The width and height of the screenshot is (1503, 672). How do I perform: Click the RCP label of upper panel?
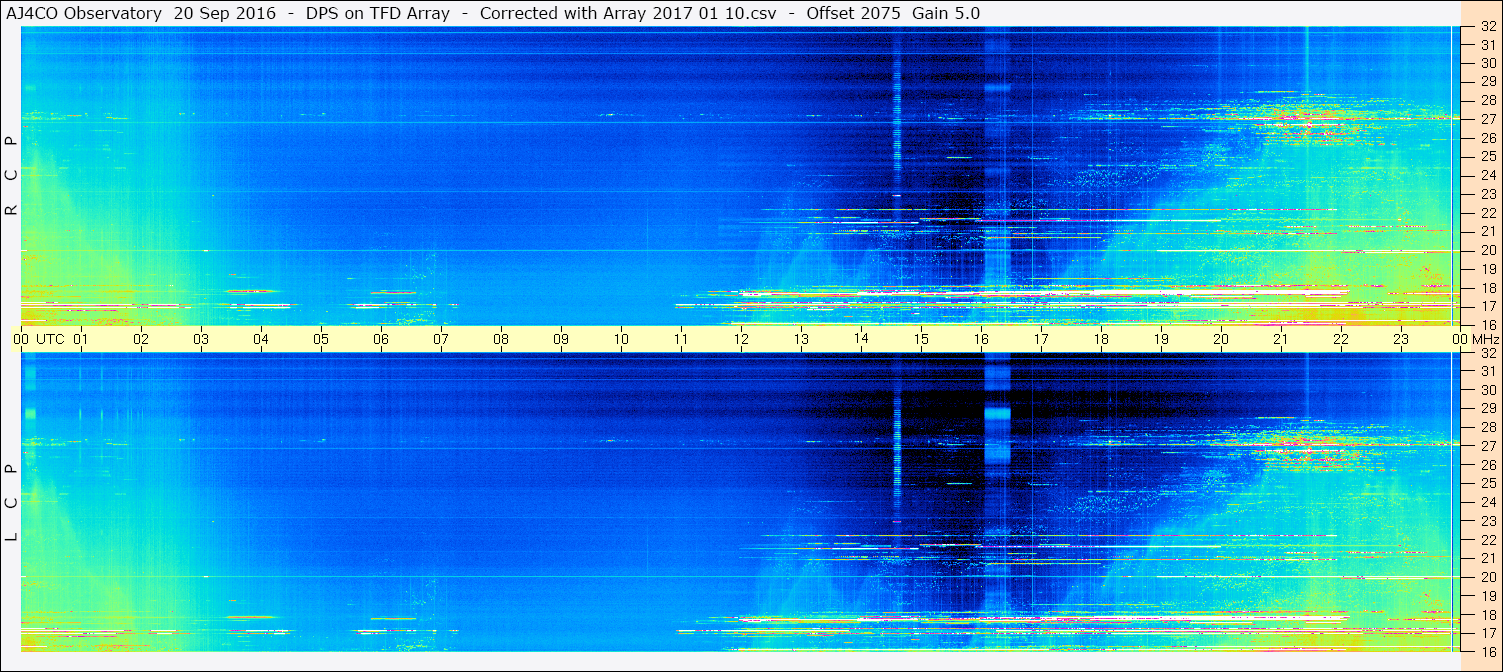point(11,176)
